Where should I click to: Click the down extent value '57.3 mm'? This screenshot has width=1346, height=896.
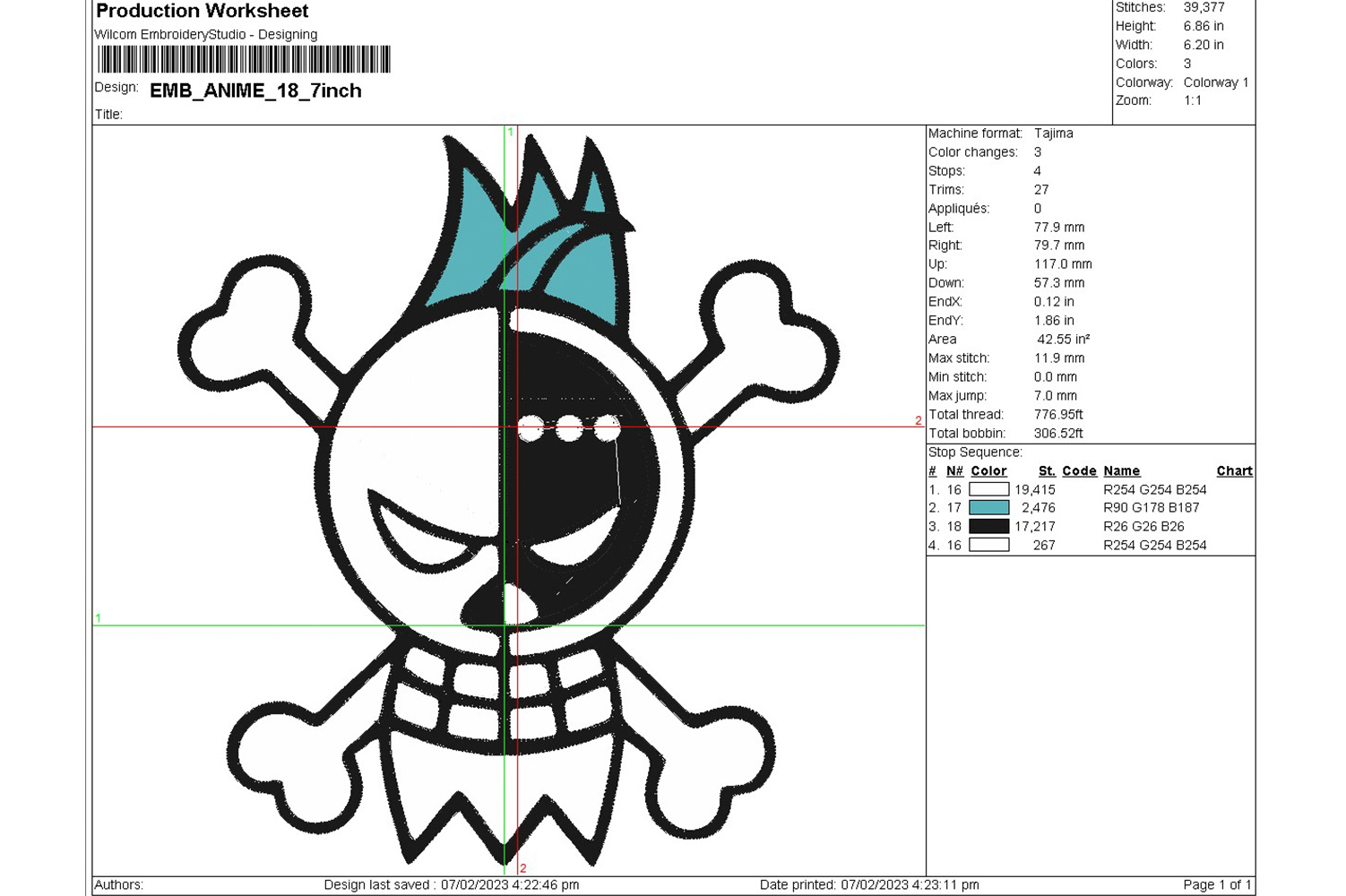click(x=1059, y=283)
